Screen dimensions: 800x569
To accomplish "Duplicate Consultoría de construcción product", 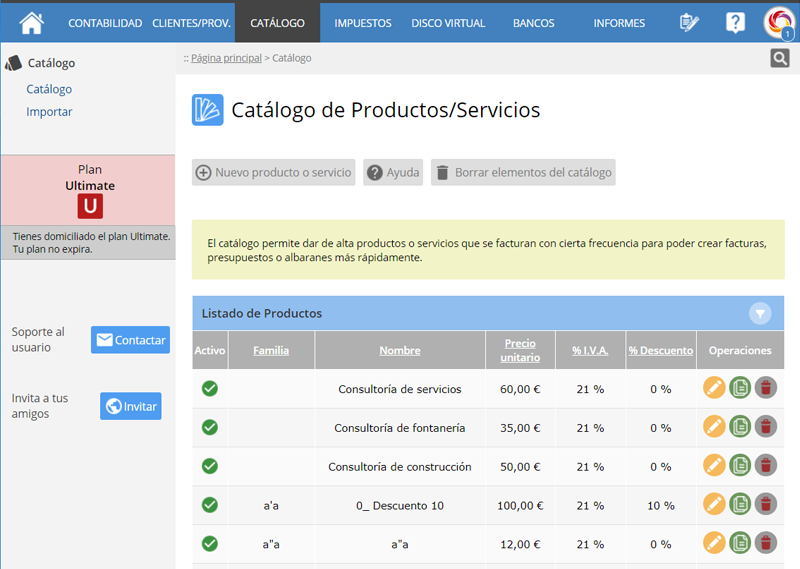I will pyautogui.click(x=740, y=465).
